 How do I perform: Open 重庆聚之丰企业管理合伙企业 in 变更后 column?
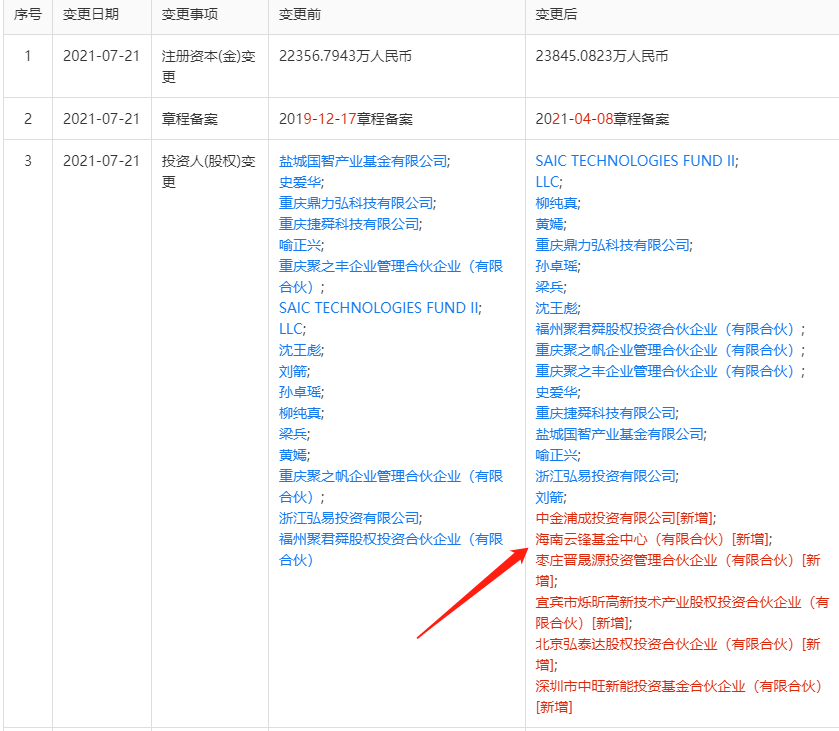(x=668, y=371)
